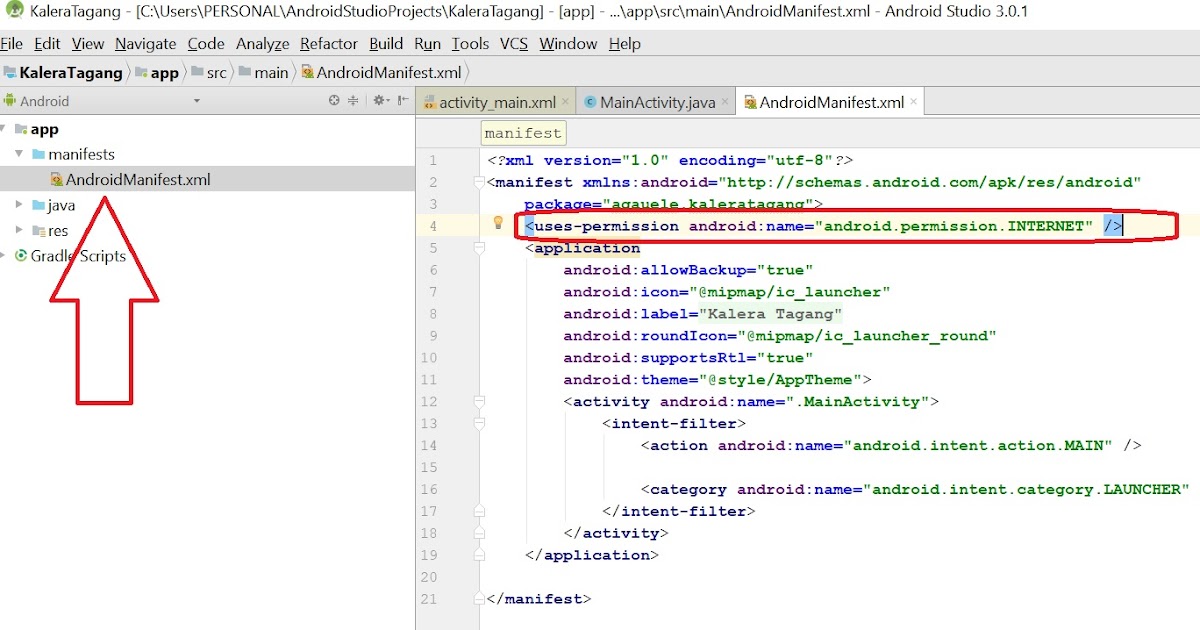Hide the project panel with hide icon
The image size is (1200, 630).
[x=403, y=101]
